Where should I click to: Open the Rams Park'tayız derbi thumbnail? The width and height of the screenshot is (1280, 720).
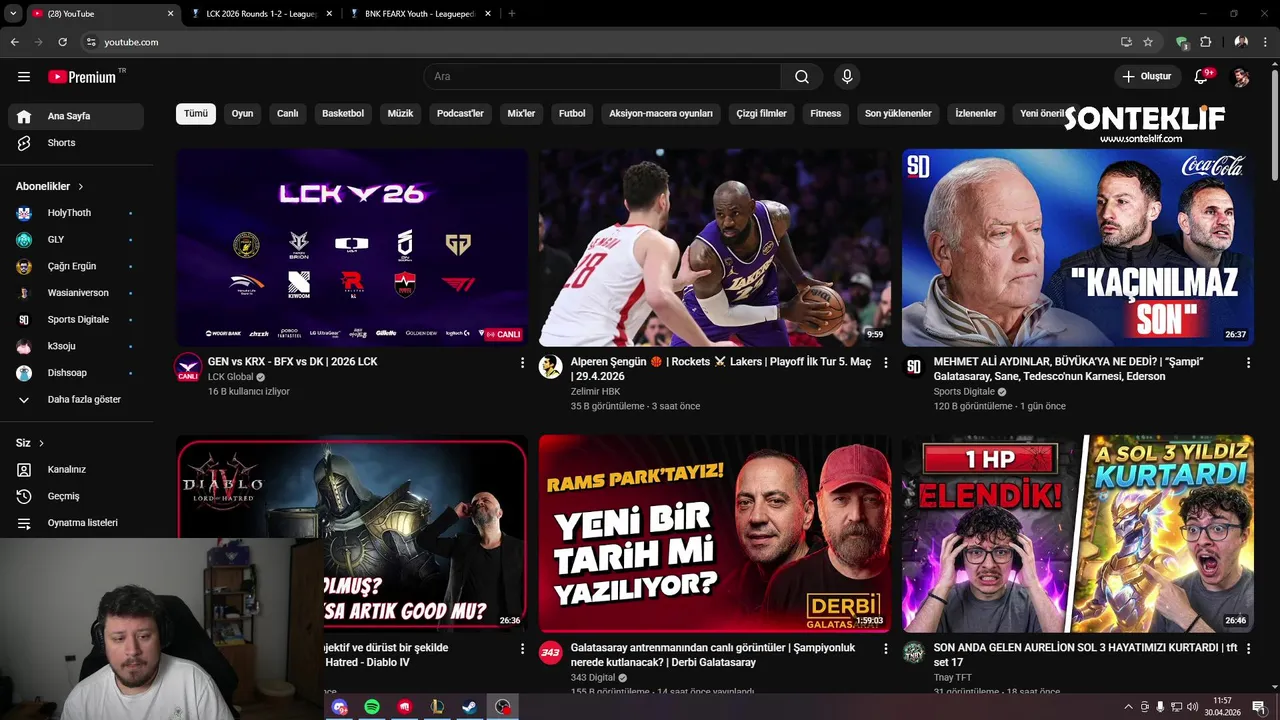point(714,533)
